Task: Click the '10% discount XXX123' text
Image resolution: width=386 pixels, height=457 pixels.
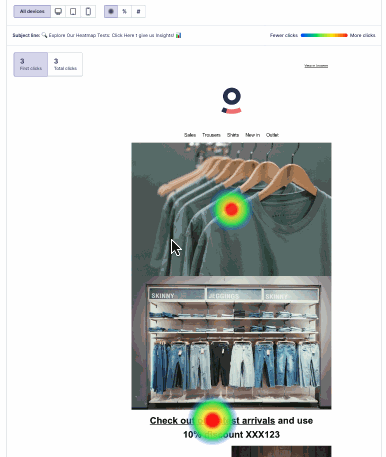Action: pos(231,435)
